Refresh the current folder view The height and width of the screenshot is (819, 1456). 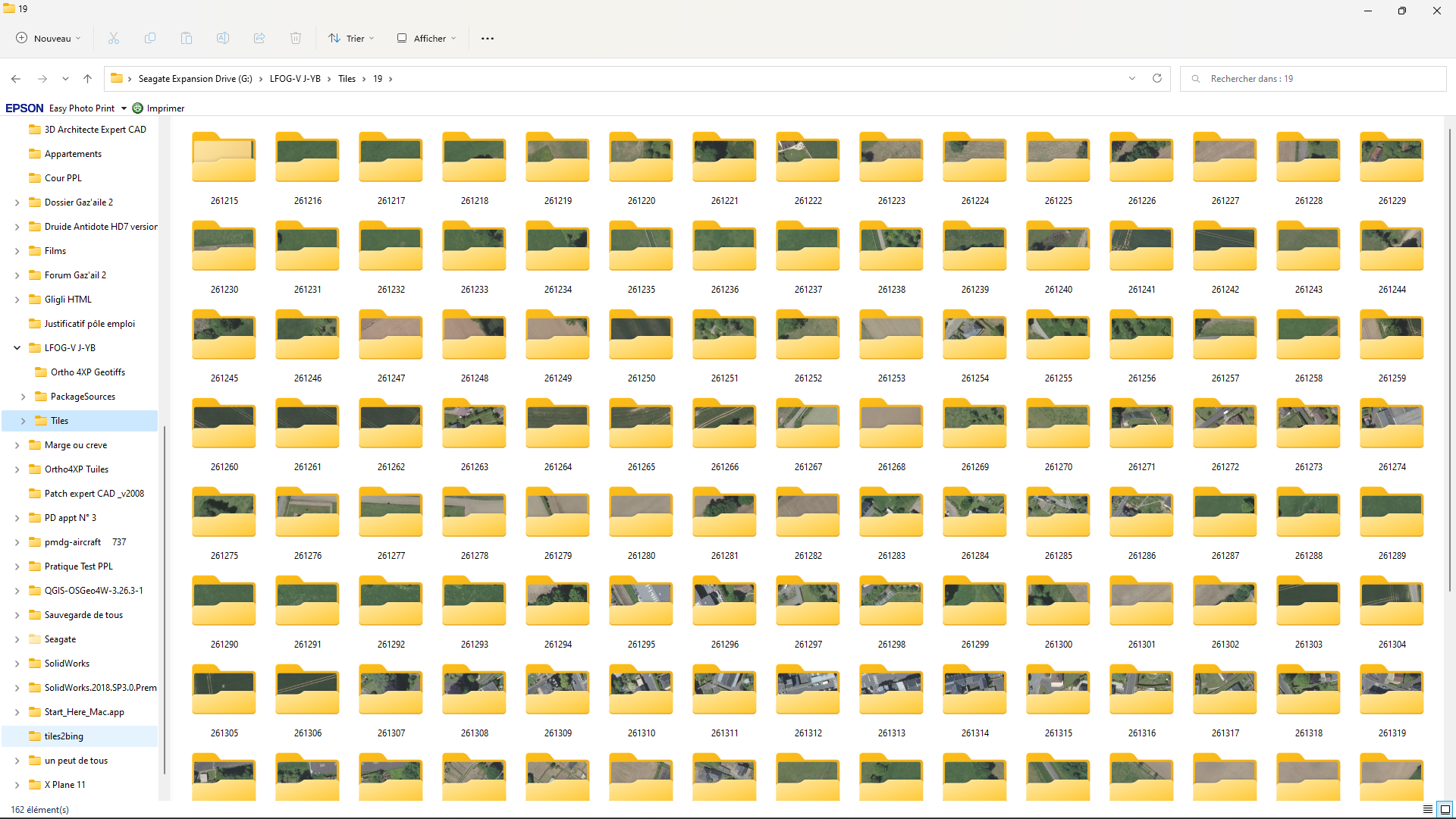tap(1157, 78)
